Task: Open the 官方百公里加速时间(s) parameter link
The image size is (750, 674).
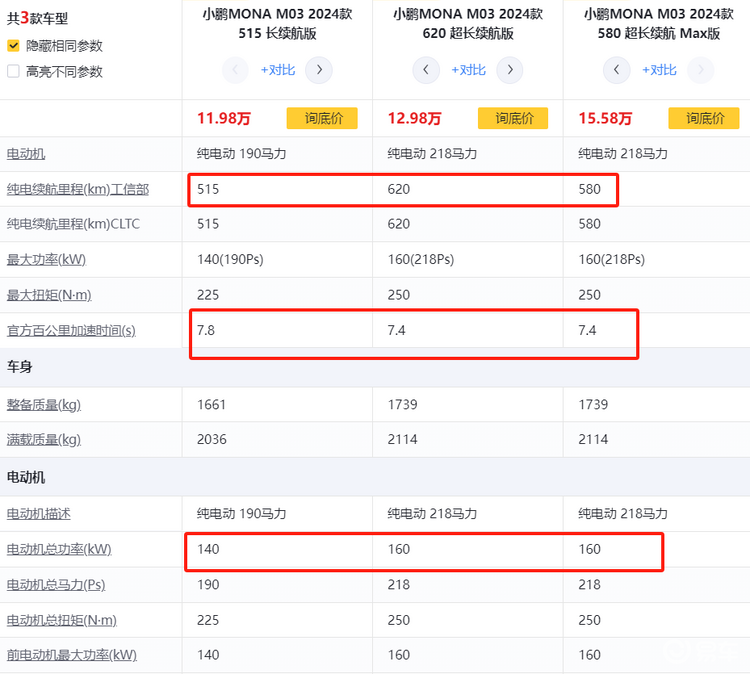Action: tap(71, 331)
